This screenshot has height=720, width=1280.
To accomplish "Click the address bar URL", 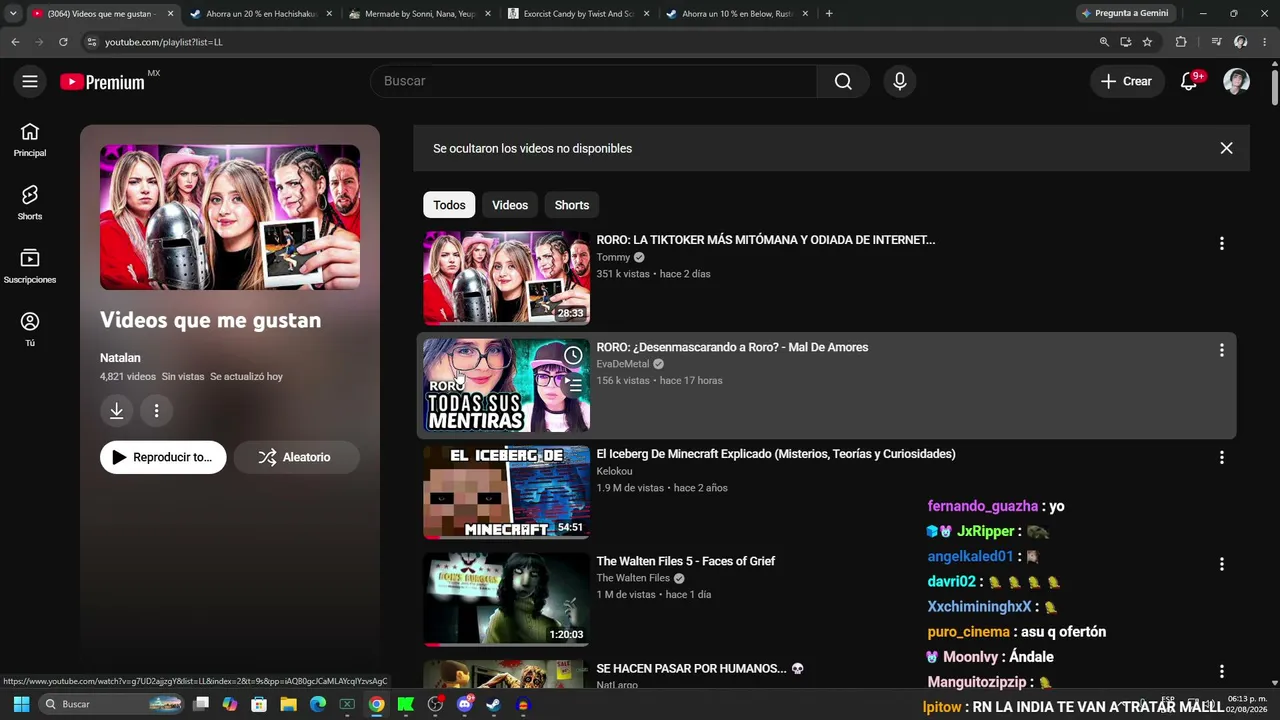I will (164, 42).
